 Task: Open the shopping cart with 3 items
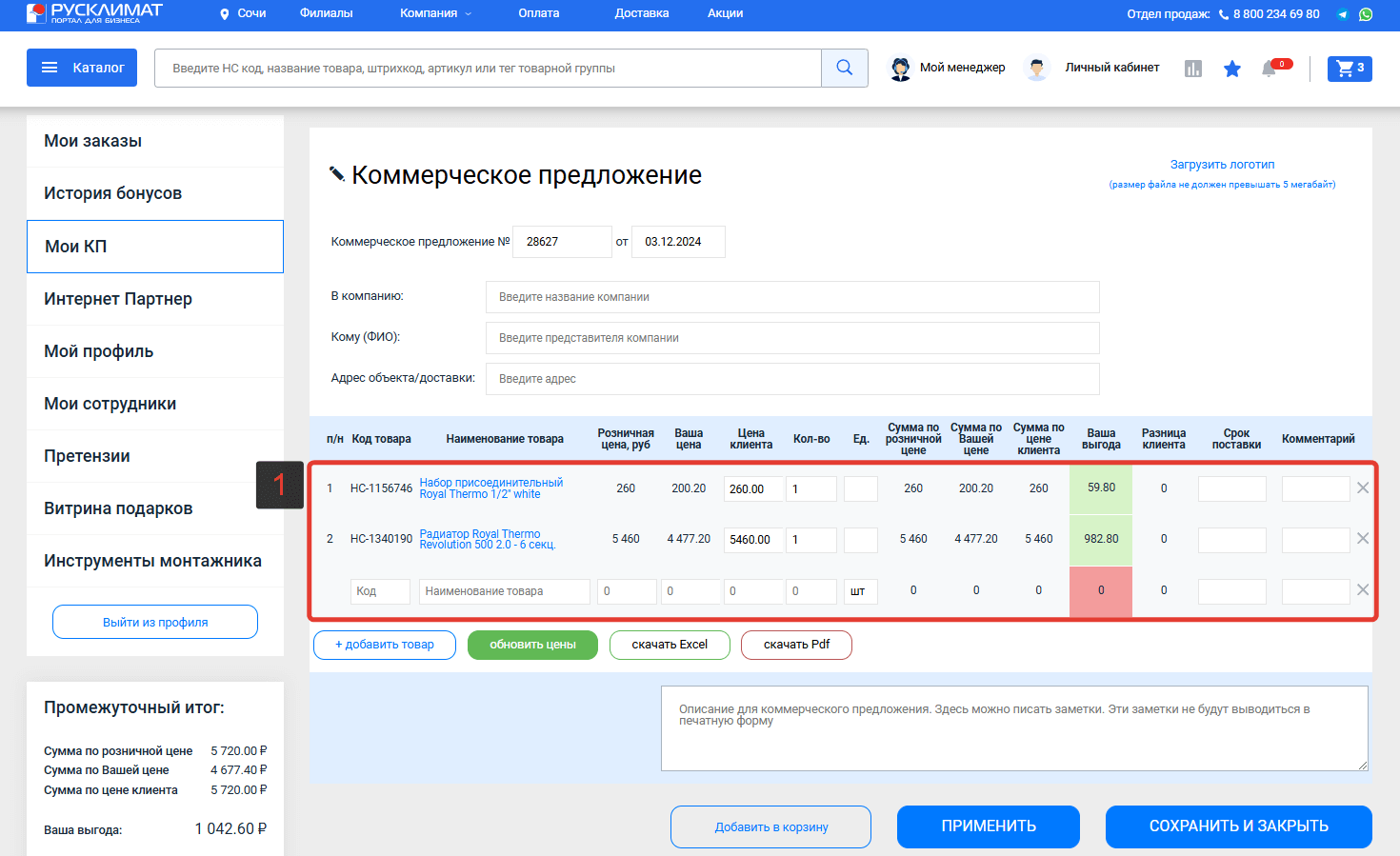tap(1350, 68)
